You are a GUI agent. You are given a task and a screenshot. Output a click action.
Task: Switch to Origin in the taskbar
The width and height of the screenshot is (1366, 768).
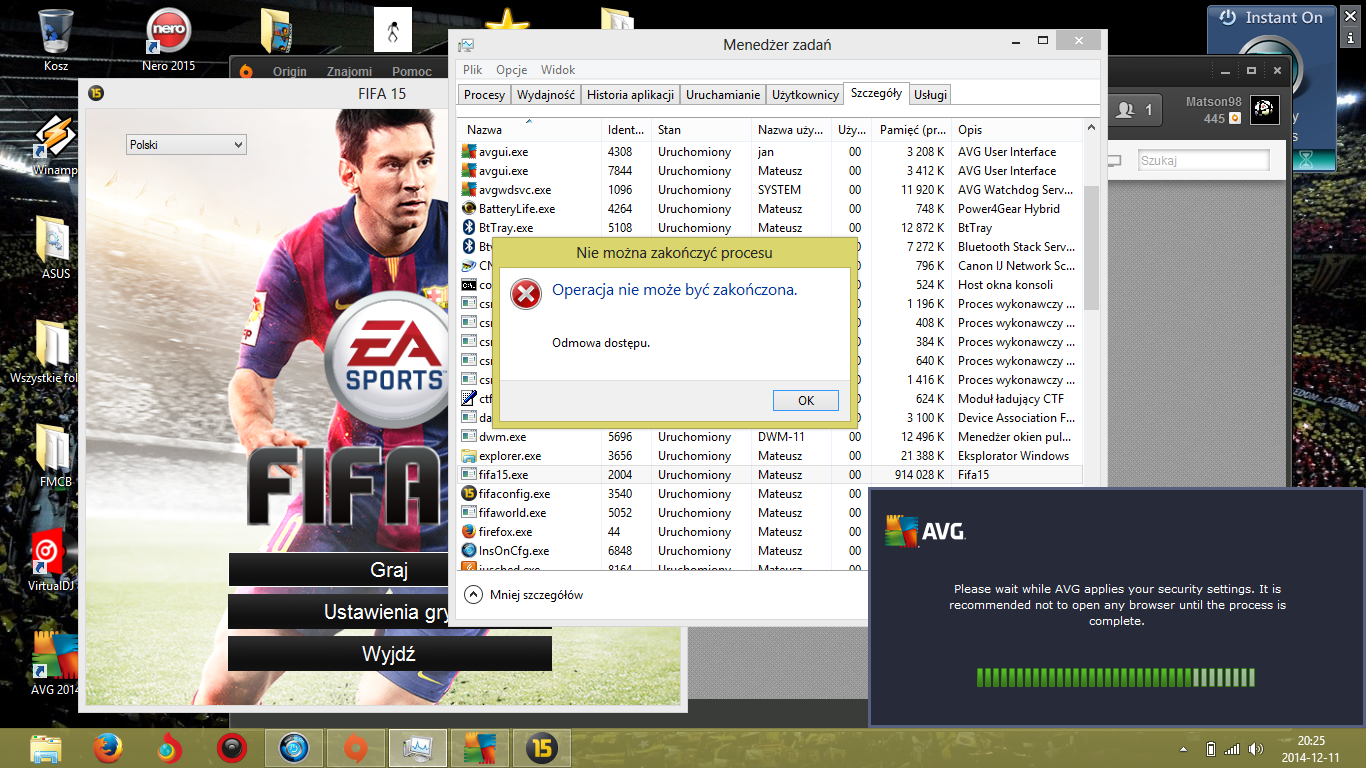(x=356, y=748)
